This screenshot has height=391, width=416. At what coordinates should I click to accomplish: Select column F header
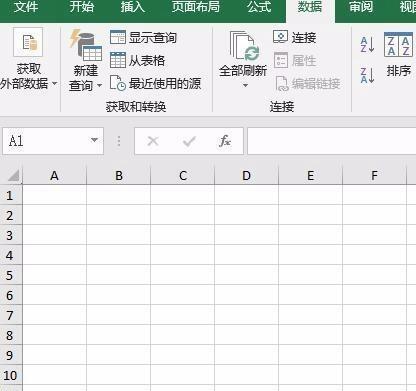coord(374,175)
